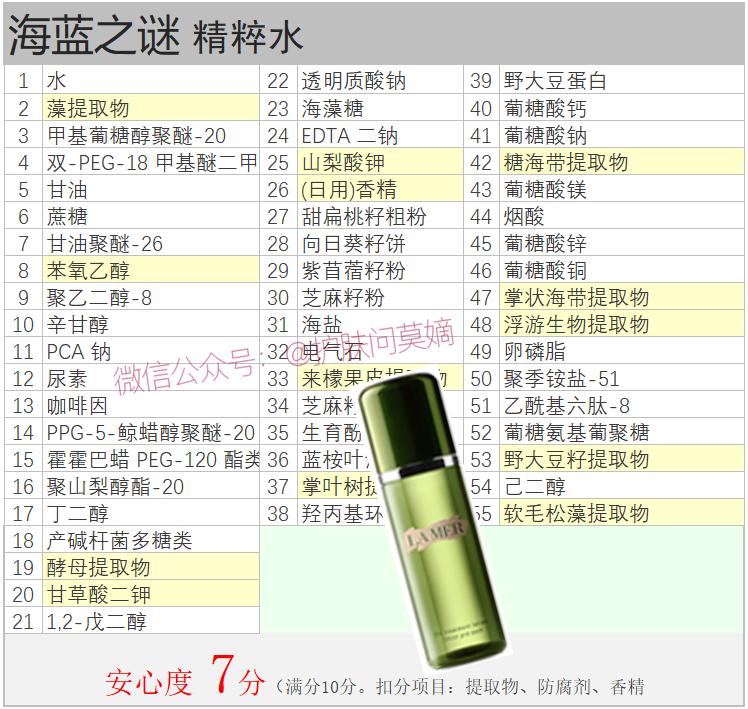Select the cell 聚乙二醇-8
The height and width of the screenshot is (709, 748).
pyautogui.click(x=151, y=297)
